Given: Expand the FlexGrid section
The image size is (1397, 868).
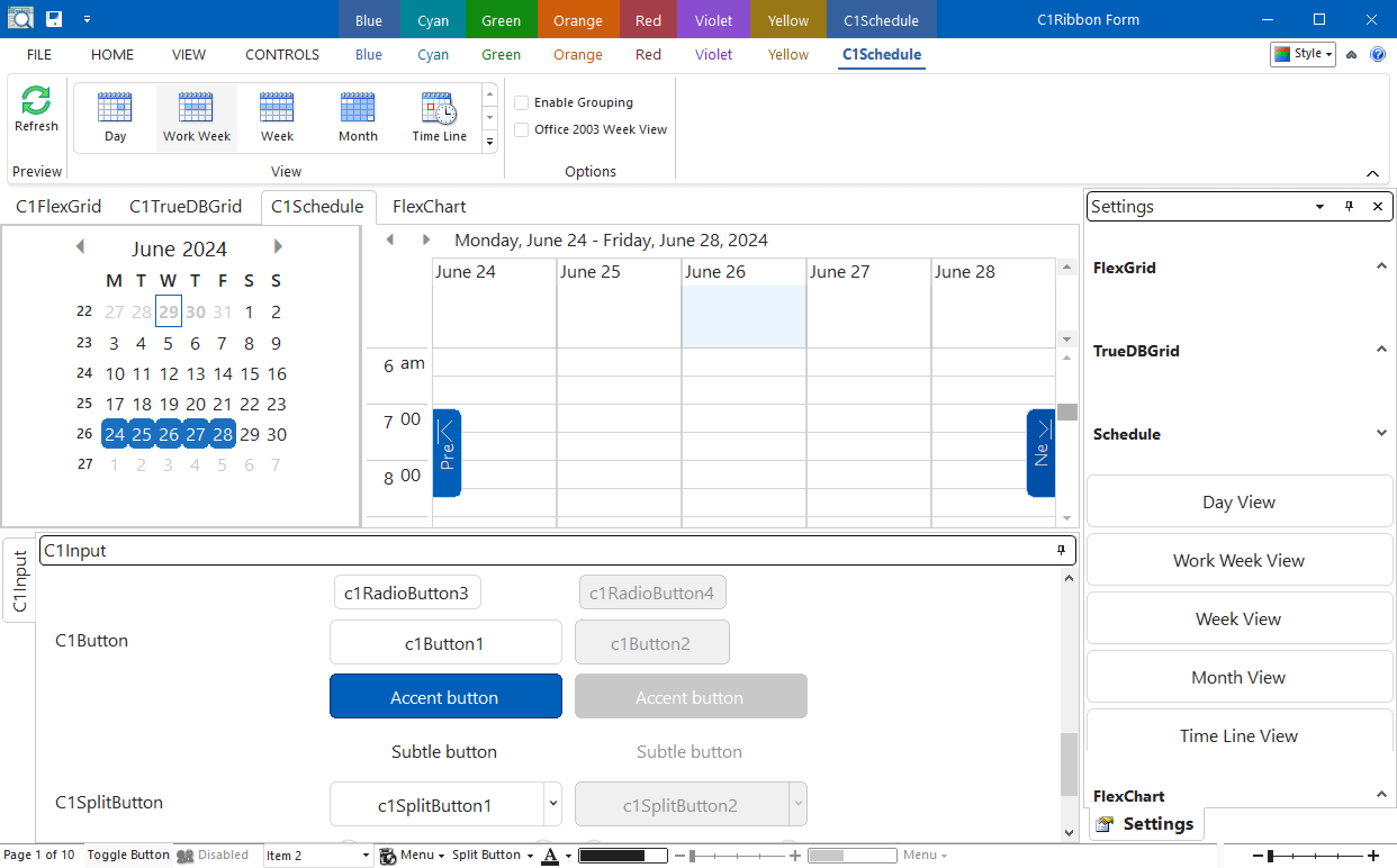Looking at the screenshot, I should pos(1381,266).
